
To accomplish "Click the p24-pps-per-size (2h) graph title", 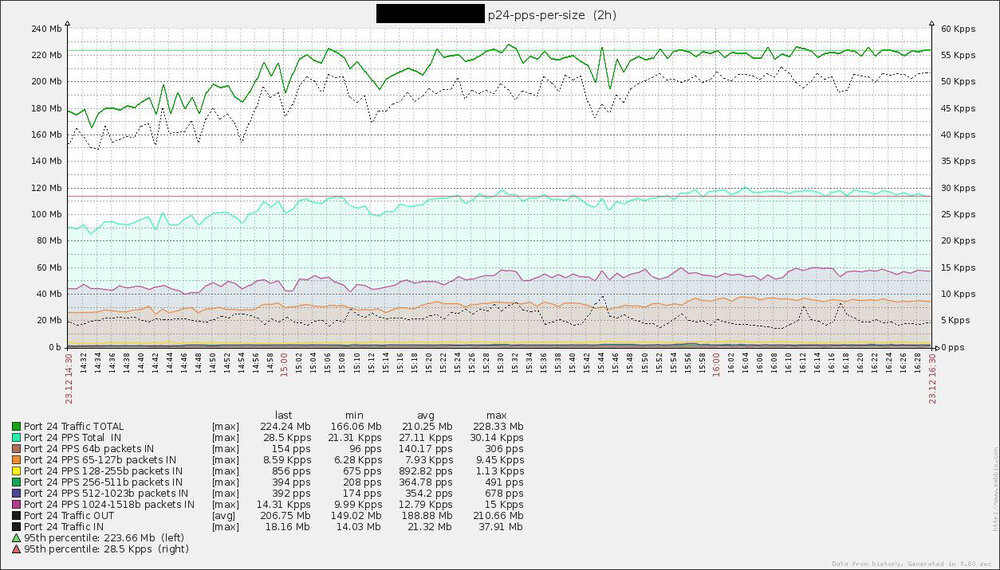I will 552,15.
